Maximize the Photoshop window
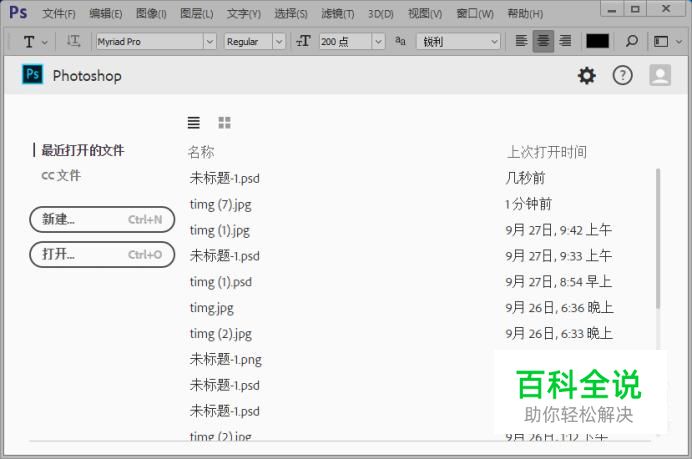The height and width of the screenshot is (459, 692). pos(635,9)
